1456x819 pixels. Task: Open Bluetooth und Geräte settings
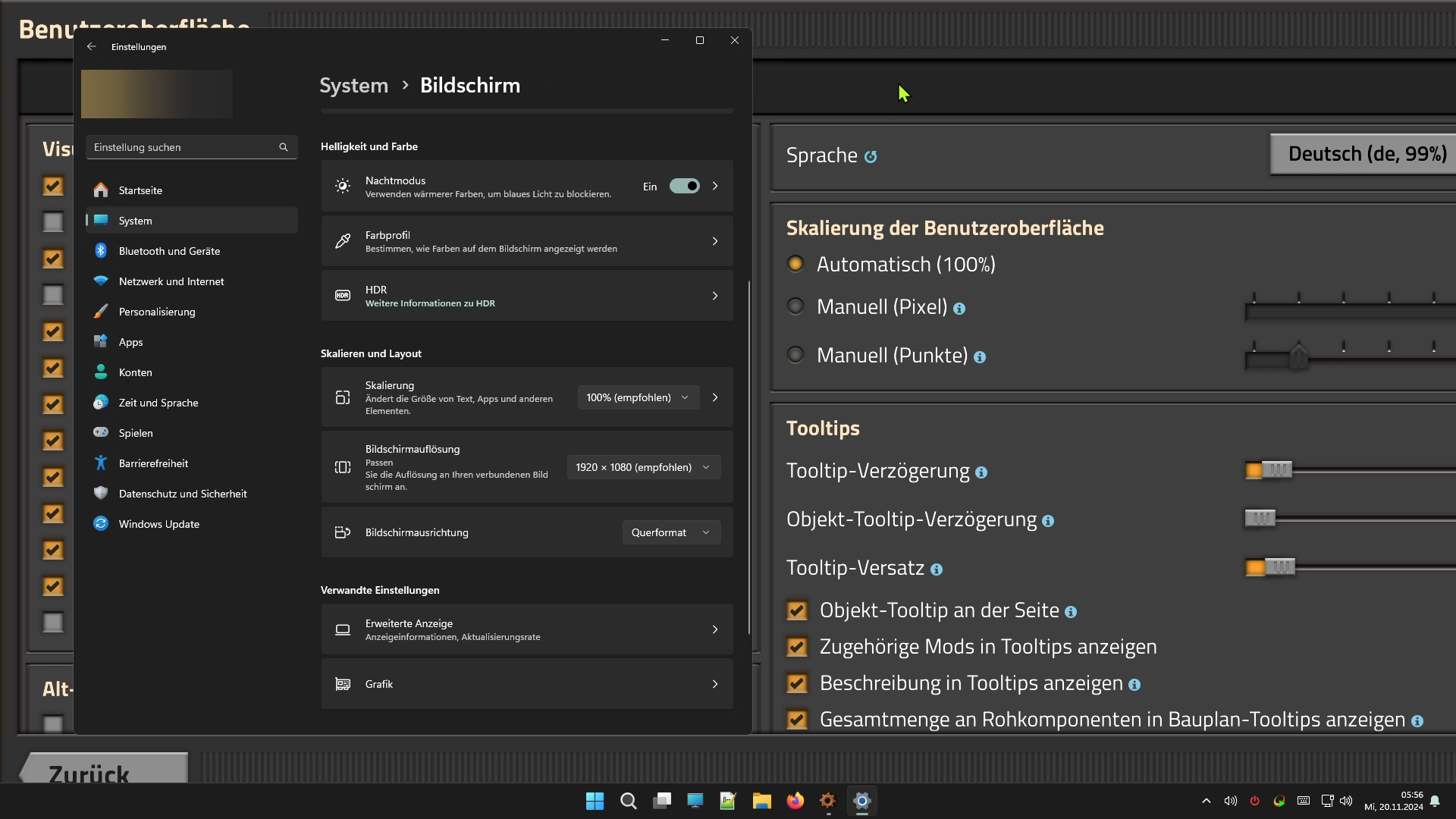192,251
